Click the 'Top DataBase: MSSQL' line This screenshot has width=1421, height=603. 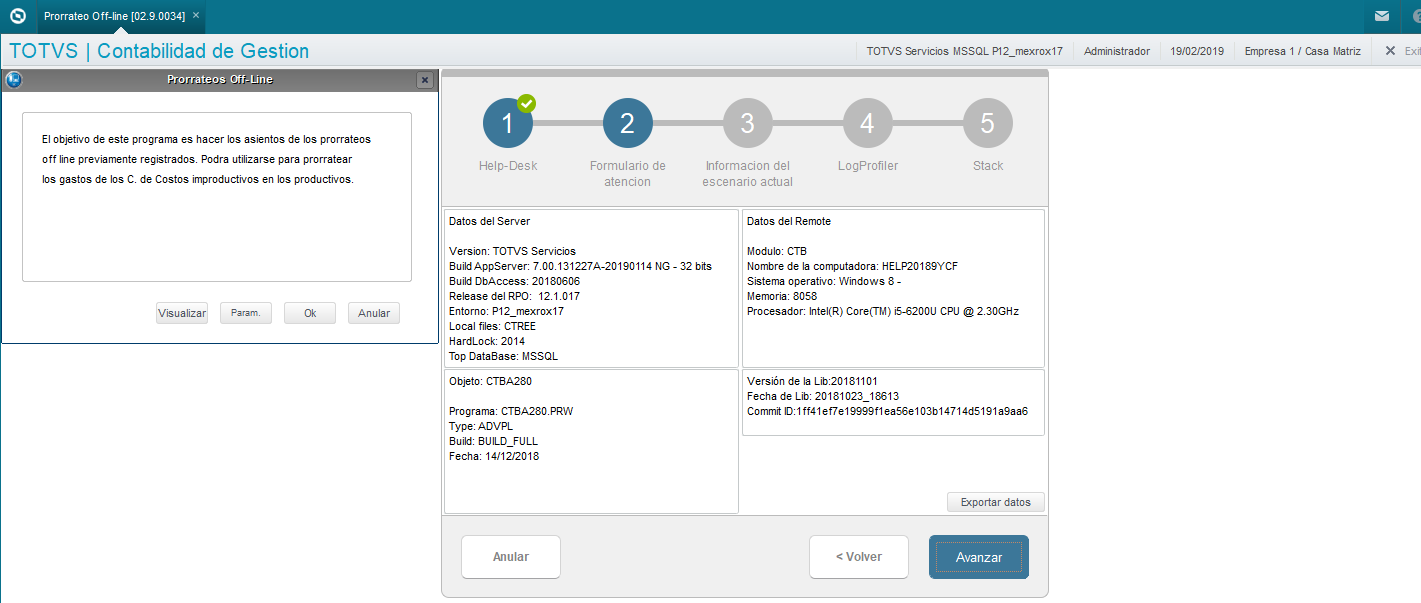tap(503, 356)
